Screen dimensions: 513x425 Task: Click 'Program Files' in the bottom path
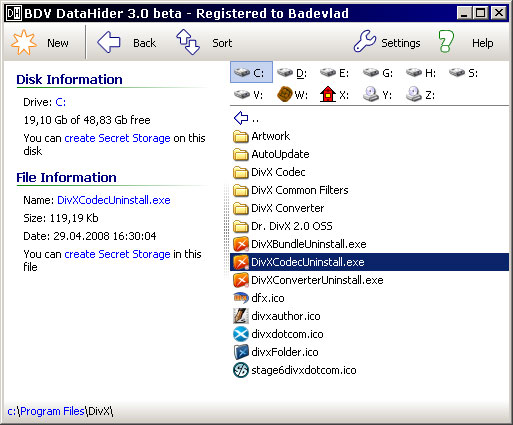[x=52, y=411]
